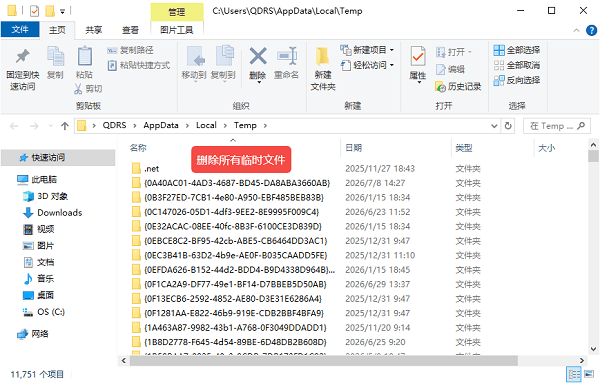
Task: Pin to Quick Access (固定到快速访问)
Action: click(x=23, y=69)
